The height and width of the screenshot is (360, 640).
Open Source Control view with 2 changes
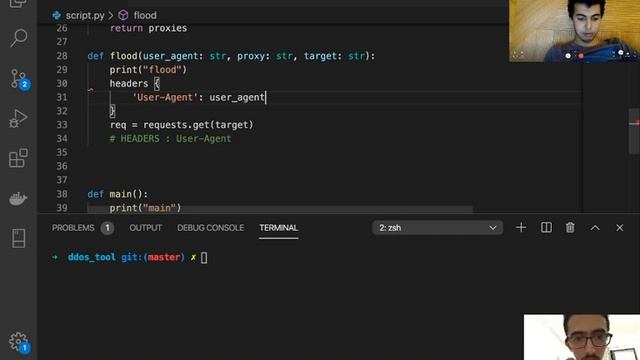[x=18, y=78]
